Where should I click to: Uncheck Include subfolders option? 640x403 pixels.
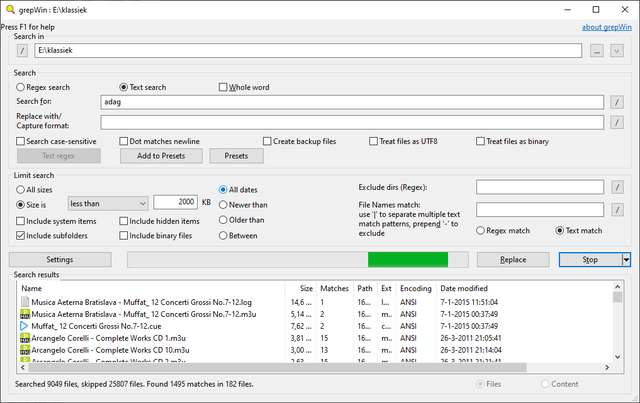click(21, 236)
